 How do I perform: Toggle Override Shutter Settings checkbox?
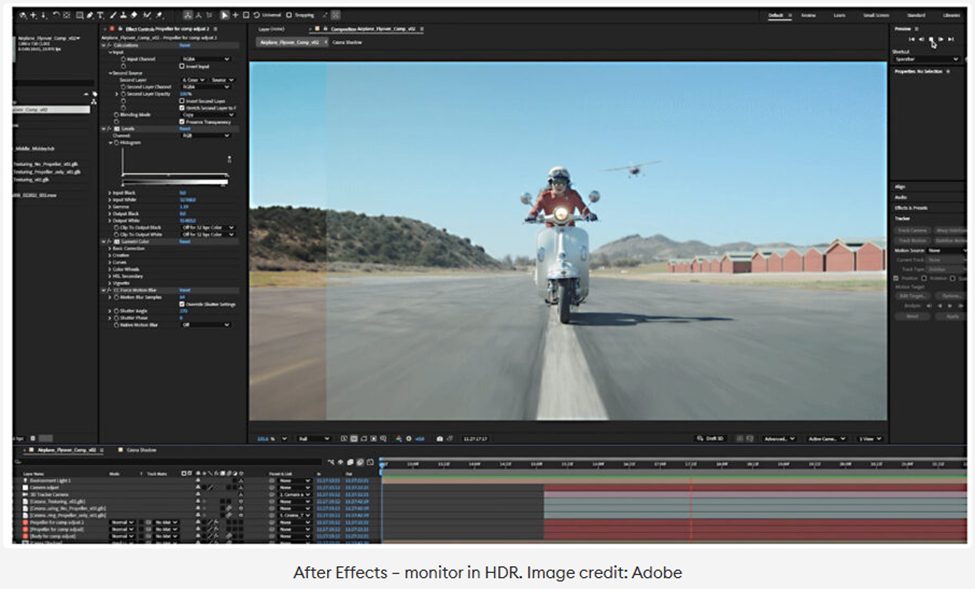(182, 304)
